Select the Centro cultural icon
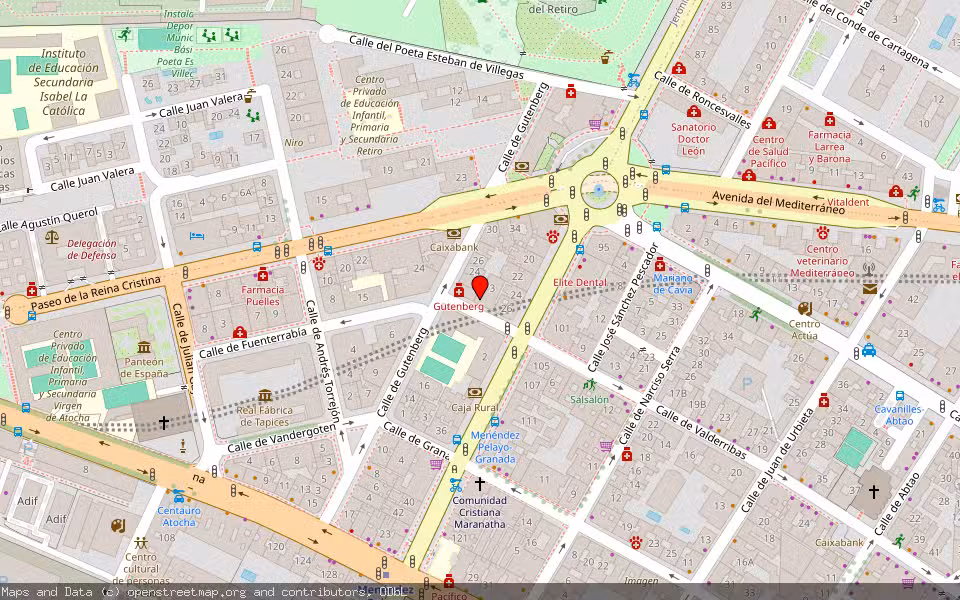This screenshot has height=600, width=960. 141,542
